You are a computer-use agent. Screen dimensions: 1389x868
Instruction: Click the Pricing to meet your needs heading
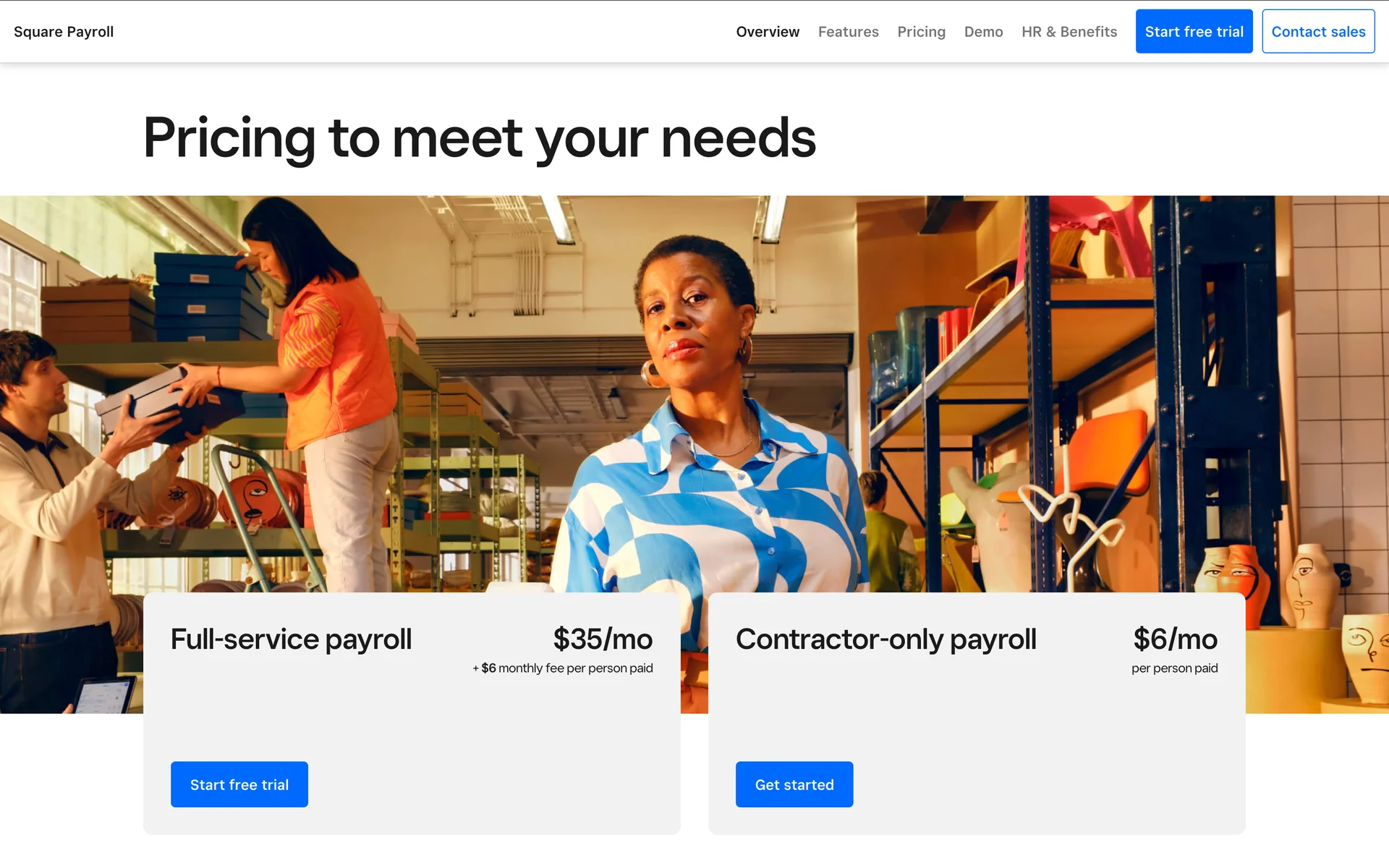(480, 137)
